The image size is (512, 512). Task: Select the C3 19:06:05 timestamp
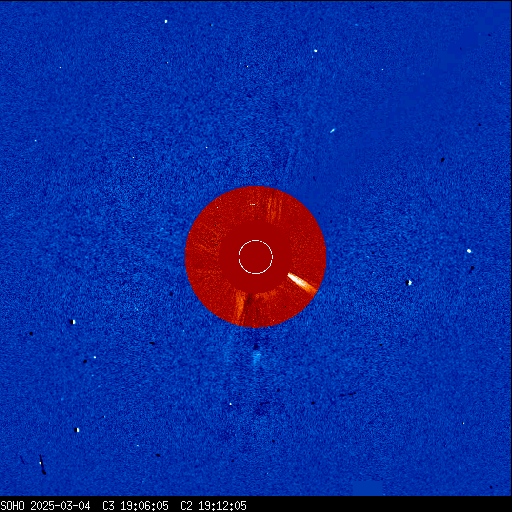point(135,506)
